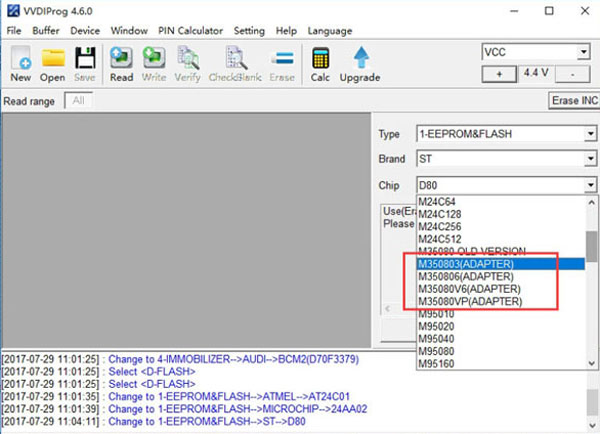Screen dimensions: 600x434
Task: Select M24C64 in the chip list
Action: point(501,202)
